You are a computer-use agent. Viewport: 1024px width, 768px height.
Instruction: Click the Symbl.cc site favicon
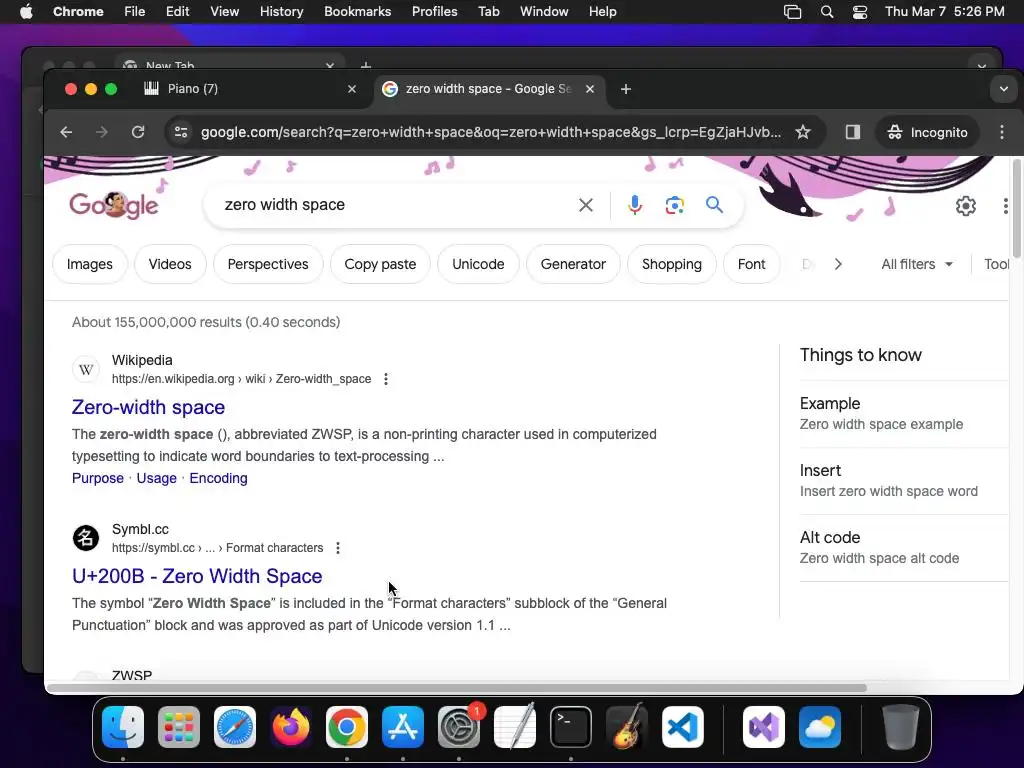point(86,538)
